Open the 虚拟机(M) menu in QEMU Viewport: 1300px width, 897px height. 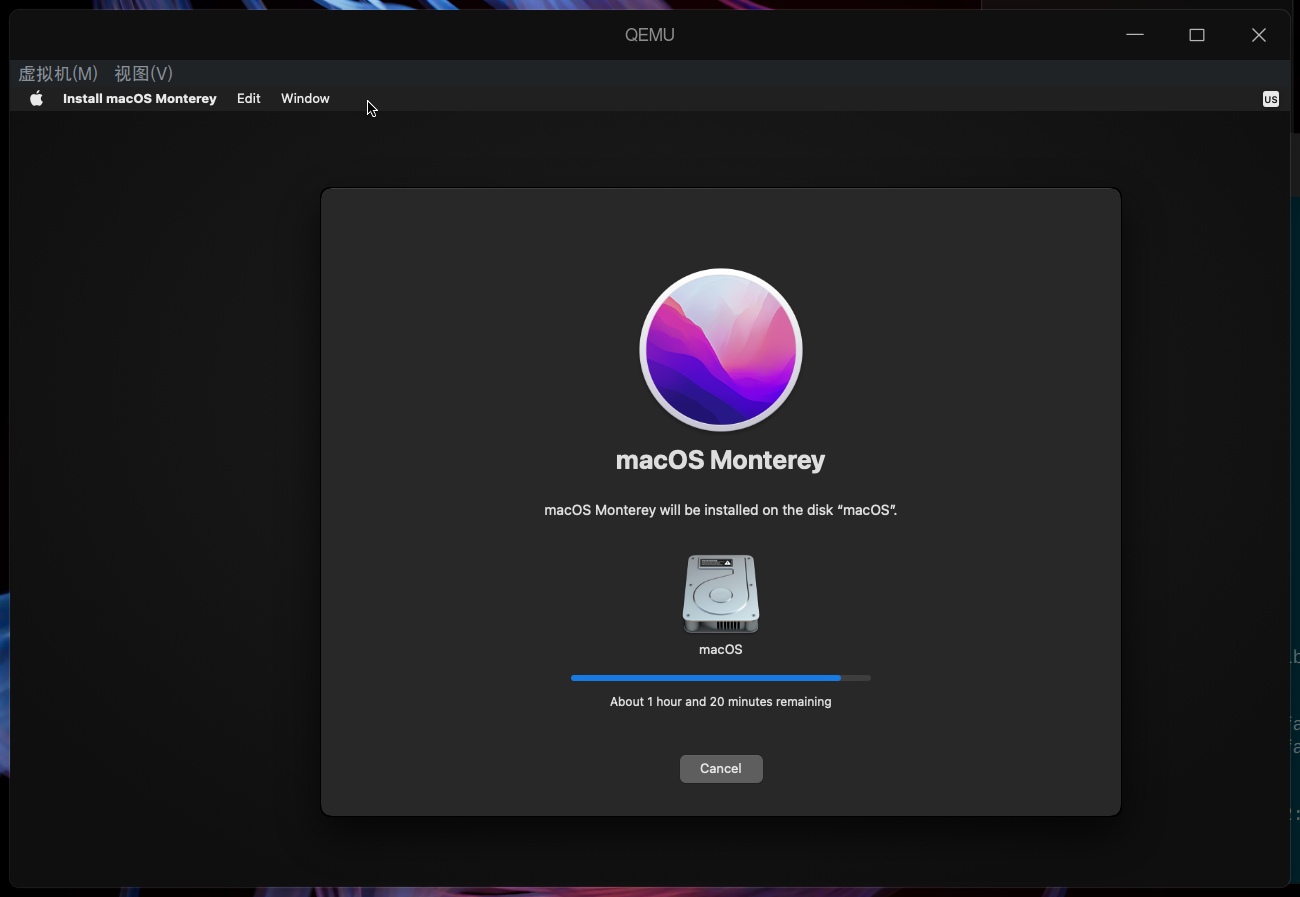pos(58,74)
